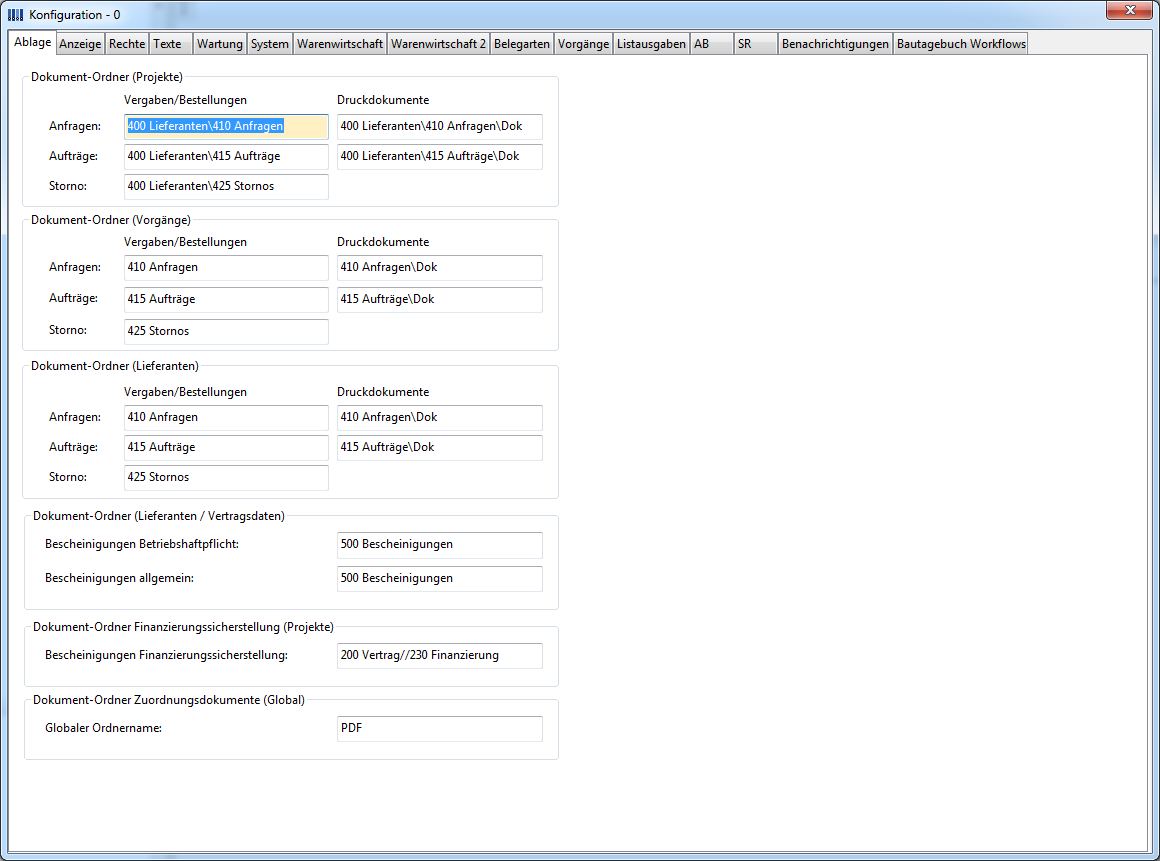This screenshot has width=1160, height=861.
Task: Click 'Dokument-Ordner (Lieferanten / Vertragsdaten)' heading
Action: [x=159, y=516]
